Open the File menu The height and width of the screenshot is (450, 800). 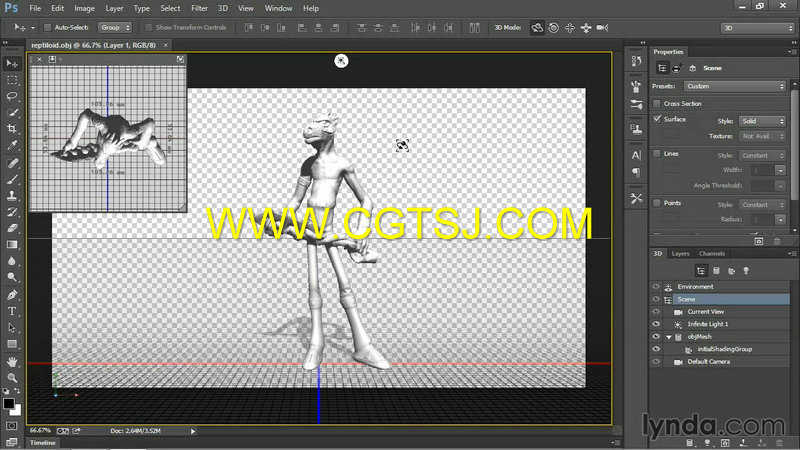tap(35, 8)
